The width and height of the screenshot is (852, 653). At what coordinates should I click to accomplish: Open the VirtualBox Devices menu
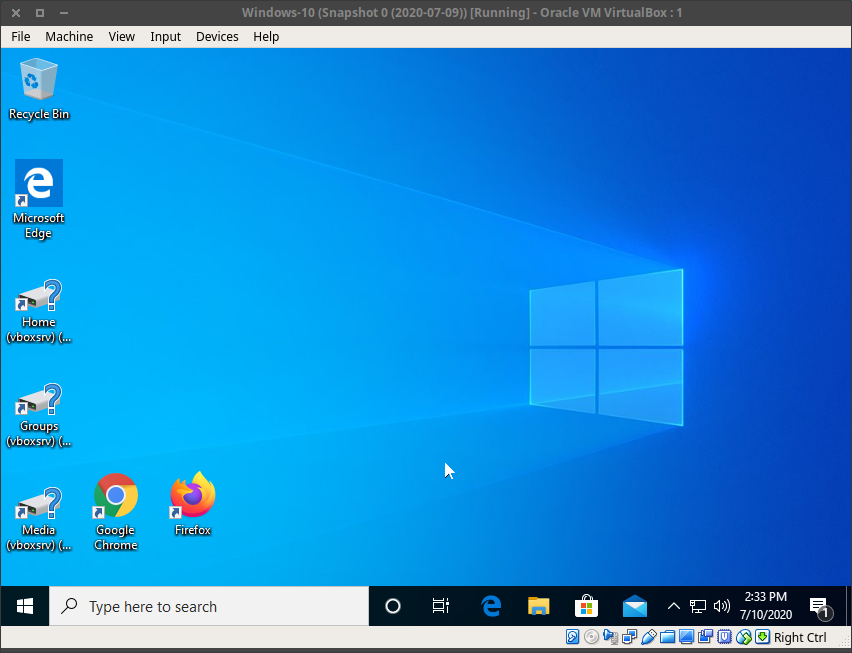pyautogui.click(x=217, y=36)
